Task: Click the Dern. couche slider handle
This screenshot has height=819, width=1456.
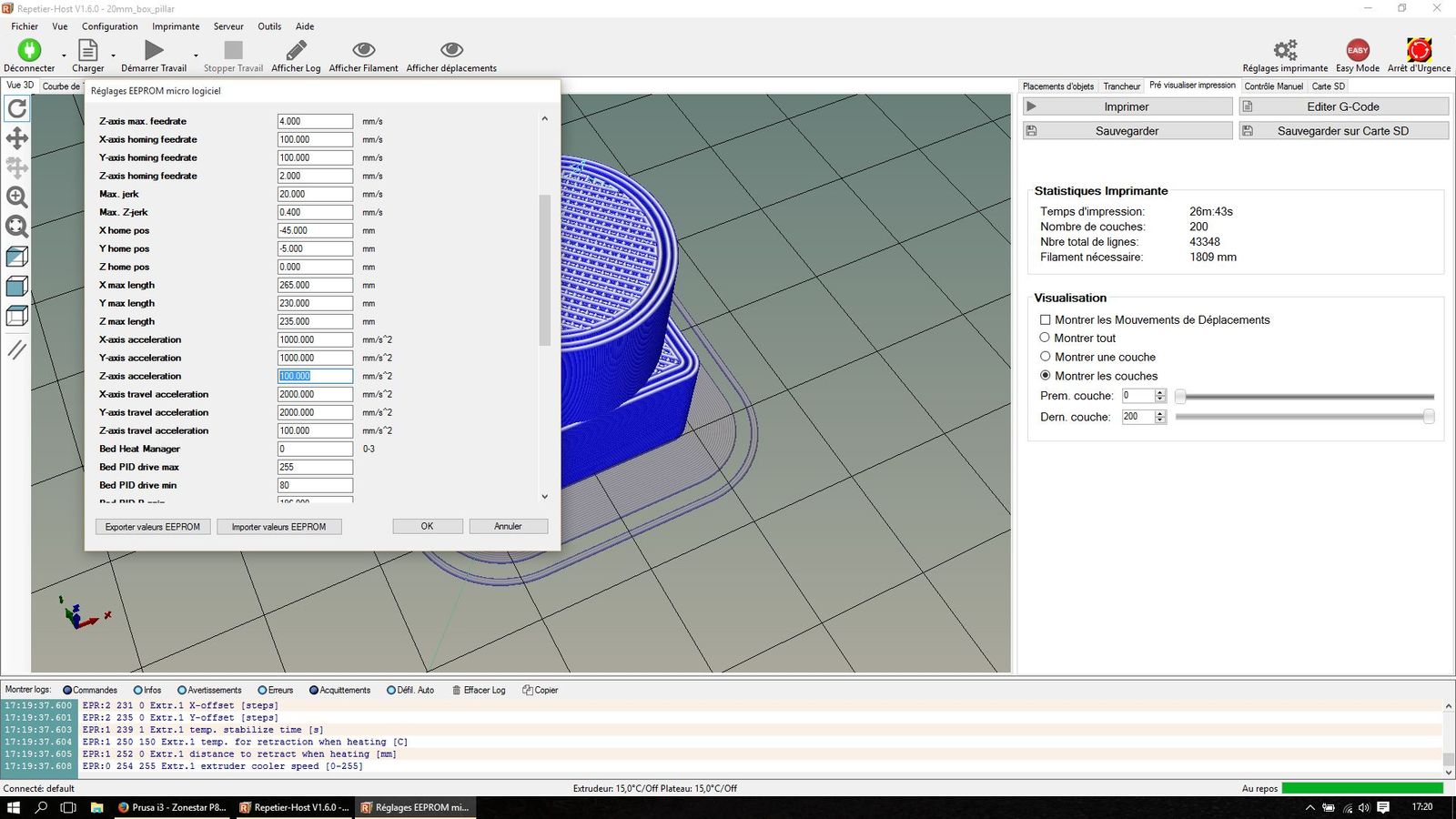Action: click(1429, 417)
